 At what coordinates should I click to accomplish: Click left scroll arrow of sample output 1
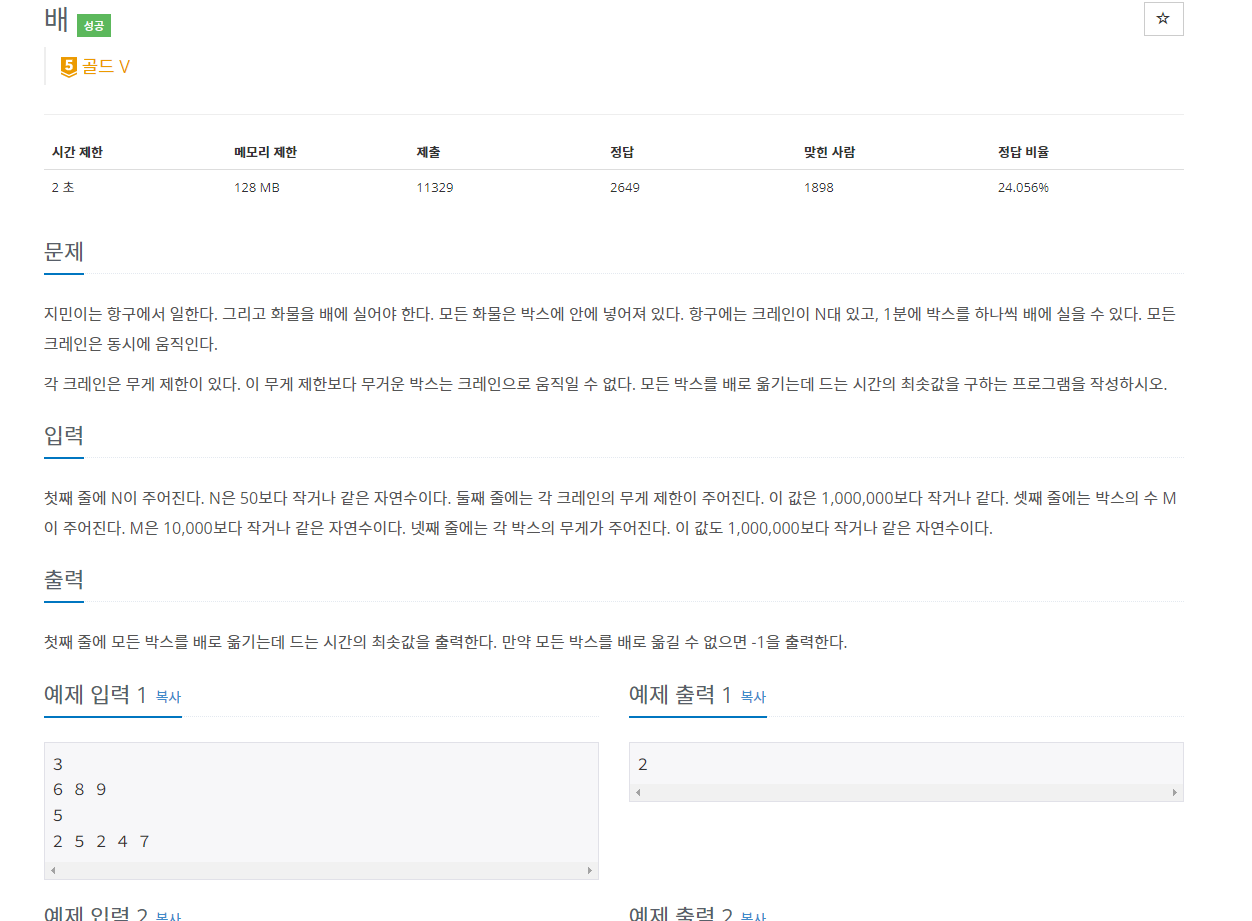point(637,792)
